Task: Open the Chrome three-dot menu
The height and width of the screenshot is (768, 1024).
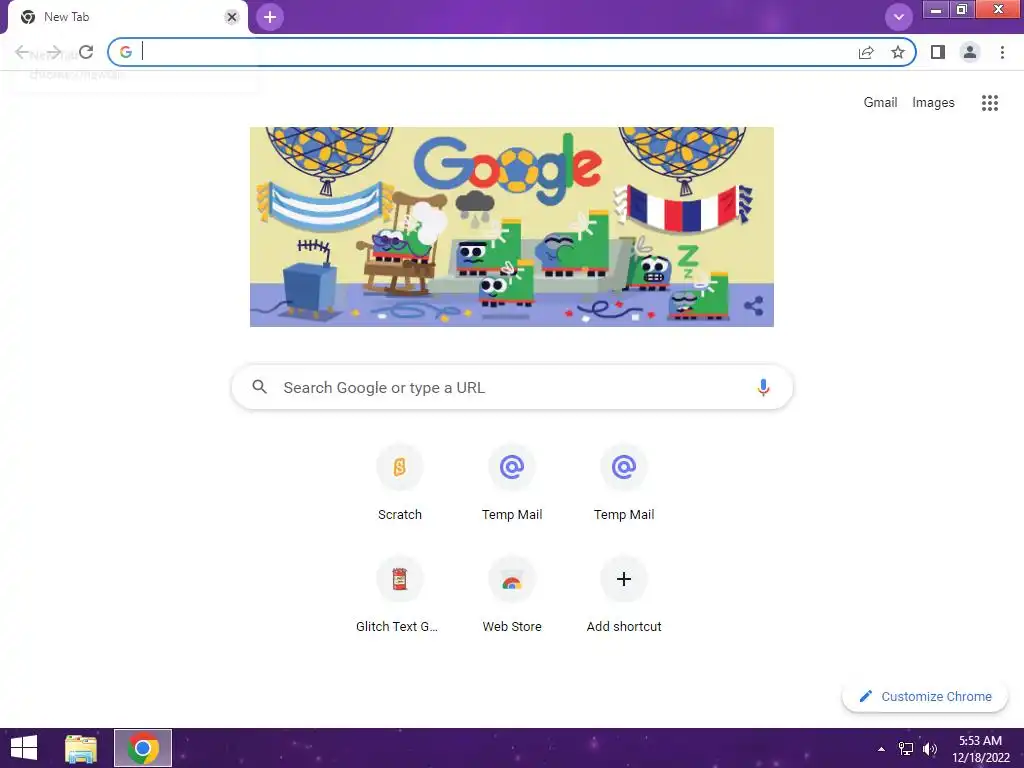Action: coord(1002,52)
